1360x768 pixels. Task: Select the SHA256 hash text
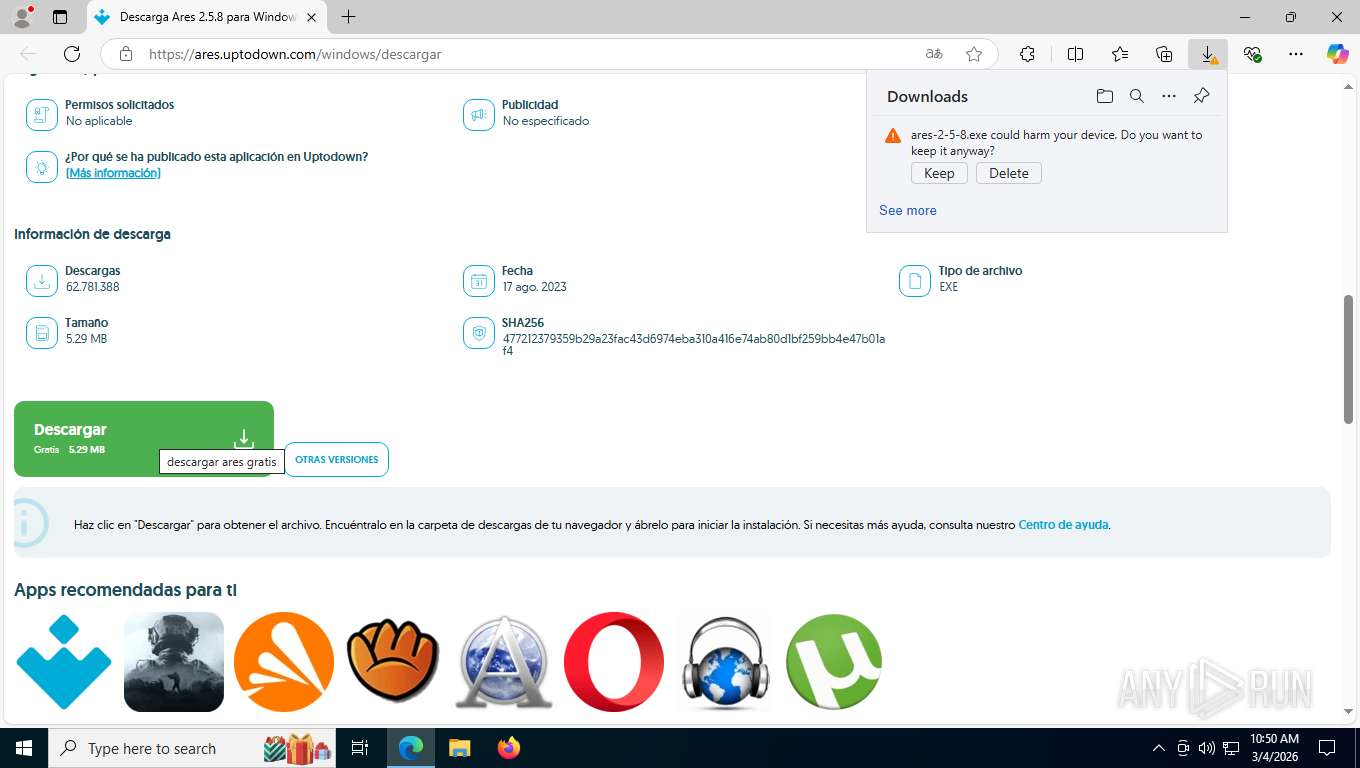click(x=694, y=345)
